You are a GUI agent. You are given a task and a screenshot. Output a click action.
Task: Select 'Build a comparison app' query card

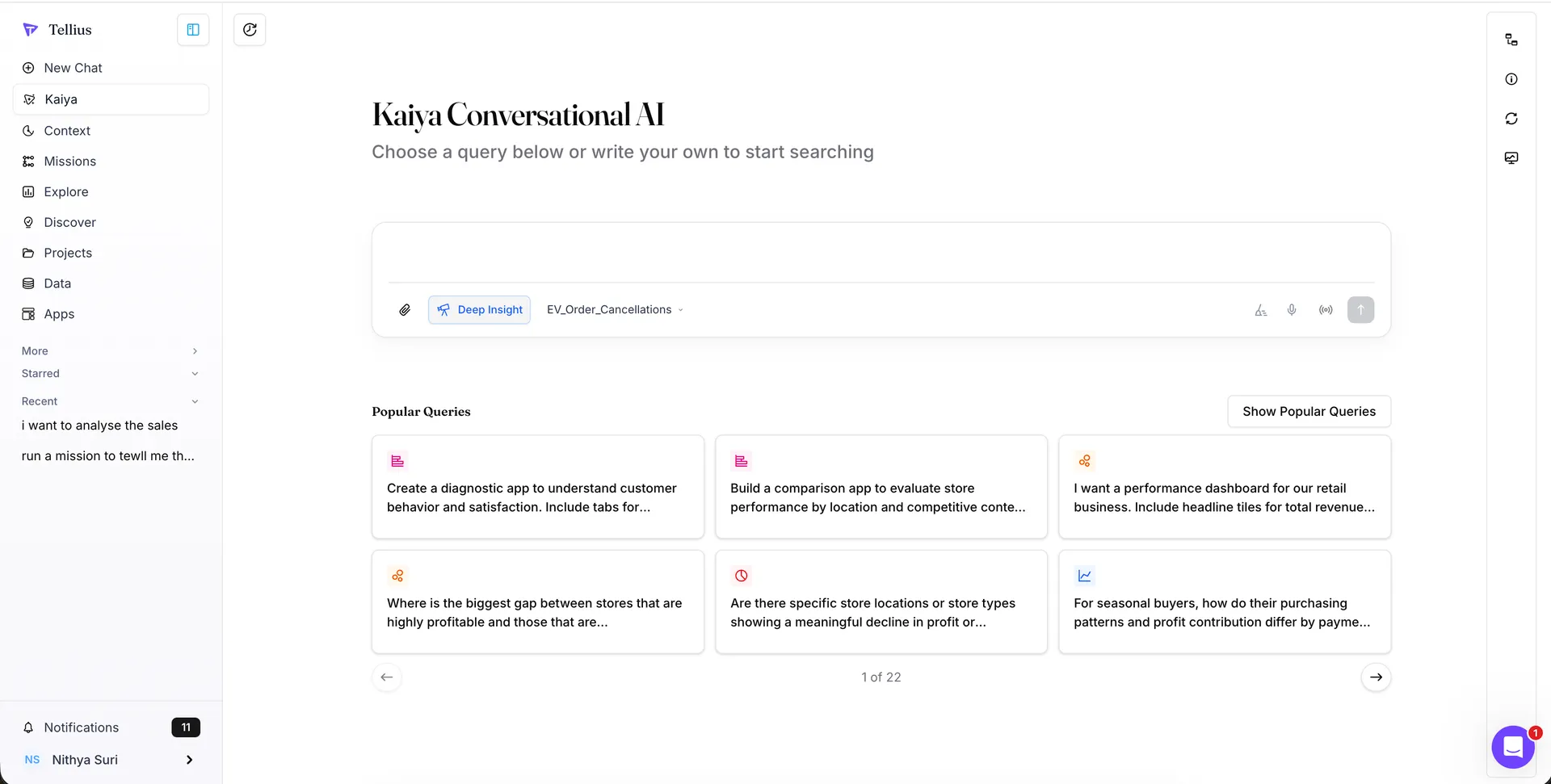[881, 487]
